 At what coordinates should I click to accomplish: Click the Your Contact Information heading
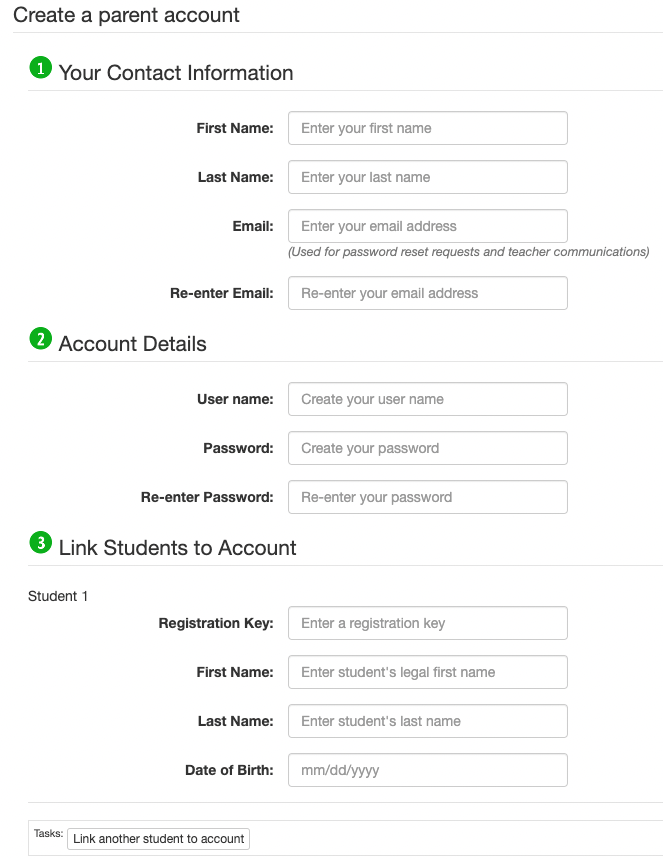click(176, 73)
